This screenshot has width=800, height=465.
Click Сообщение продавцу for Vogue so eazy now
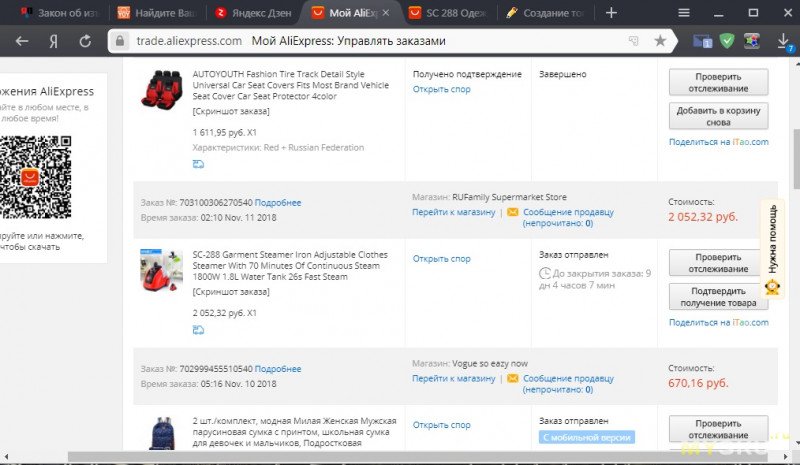coord(568,383)
